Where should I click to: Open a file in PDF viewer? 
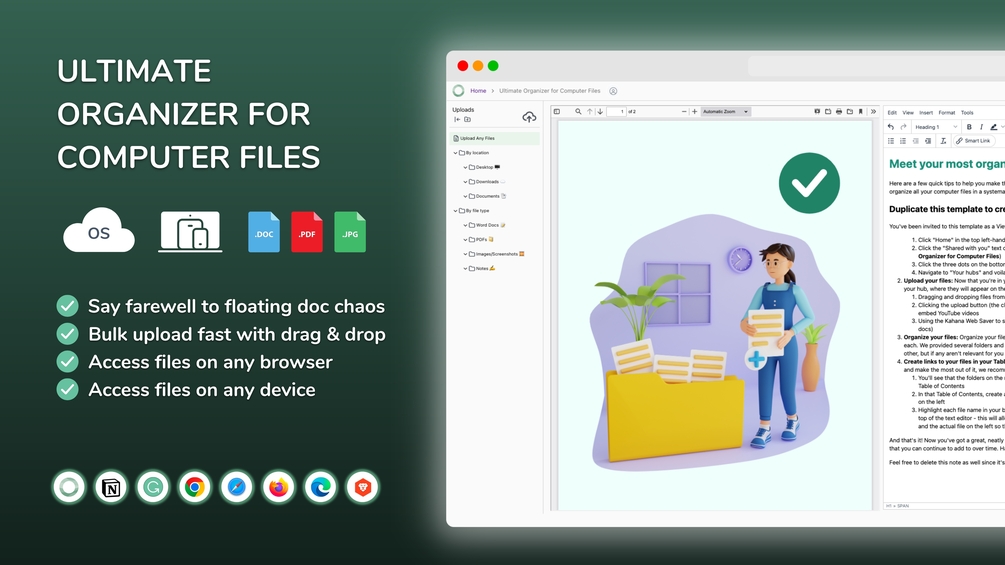[x=828, y=111]
